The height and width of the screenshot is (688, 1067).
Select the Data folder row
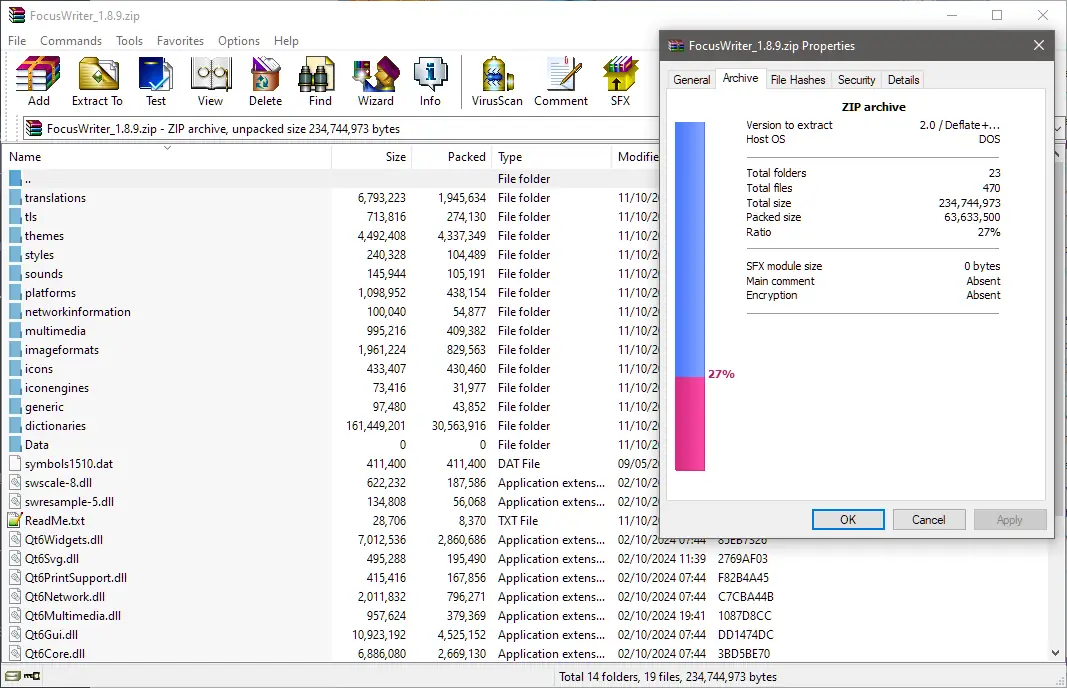(x=331, y=444)
